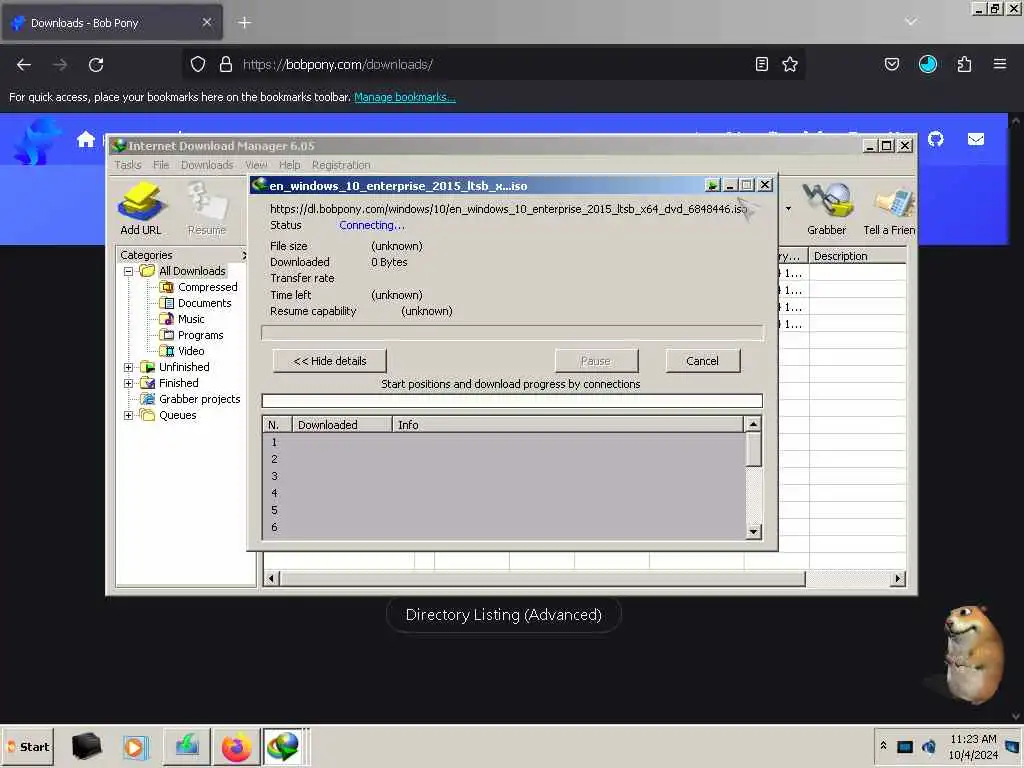Click the Info column header
Screen dimensions: 1024x768
[567, 425]
